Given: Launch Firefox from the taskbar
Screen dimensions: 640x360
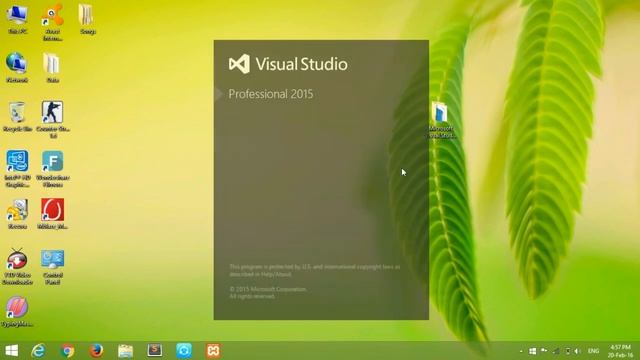Looking at the screenshot, I should pyautogui.click(x=96, y=351).
